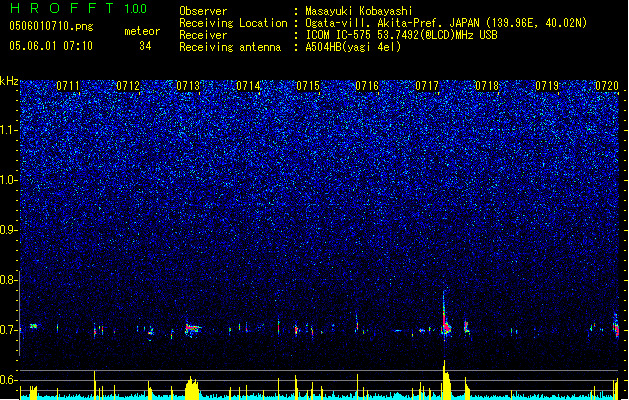Click the 0715 time marker
This screenshot has height=400, width=629.
click(308, 86)
